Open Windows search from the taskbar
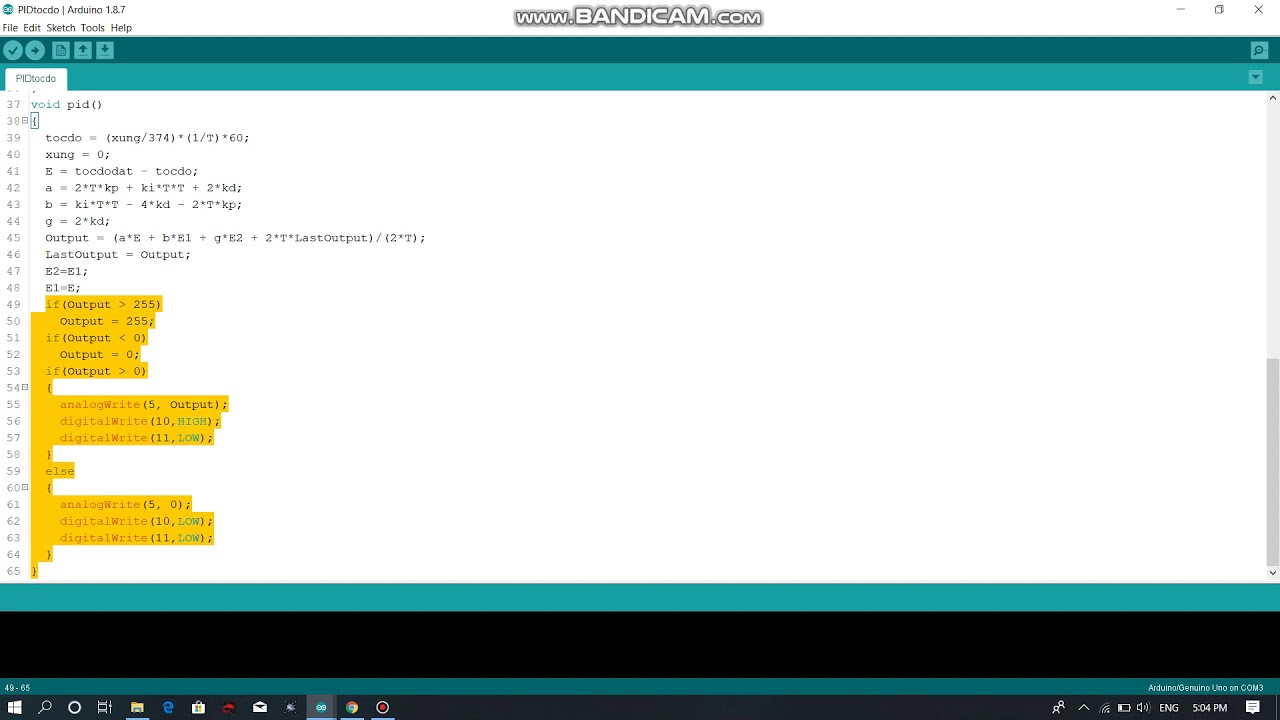Viewport: 1280px width, 720px height. (45, 707)
